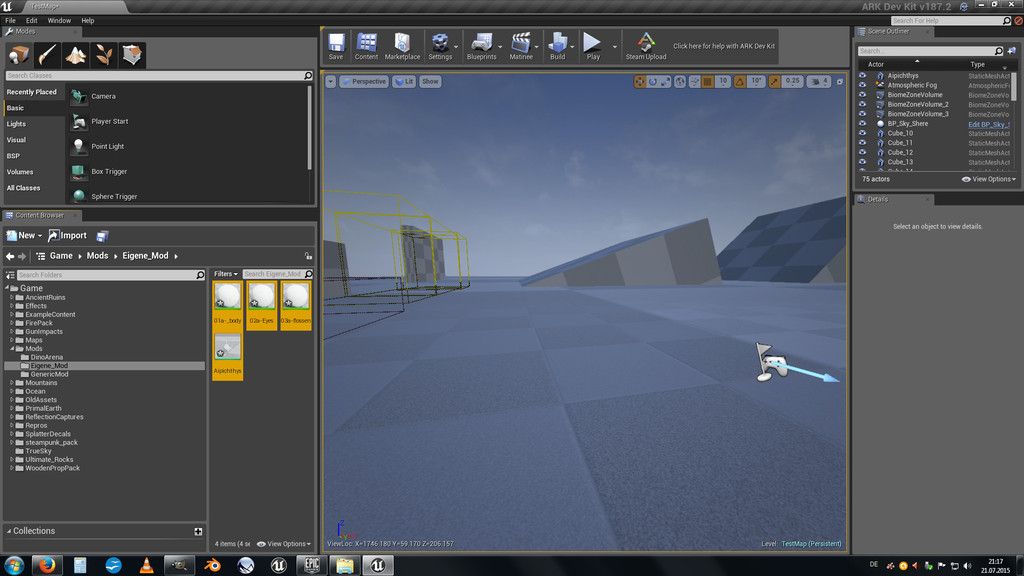Image resolution: width=1024 pixels, height=576 pixels.
Task: Open the Window menu
Action: (59, 20)
